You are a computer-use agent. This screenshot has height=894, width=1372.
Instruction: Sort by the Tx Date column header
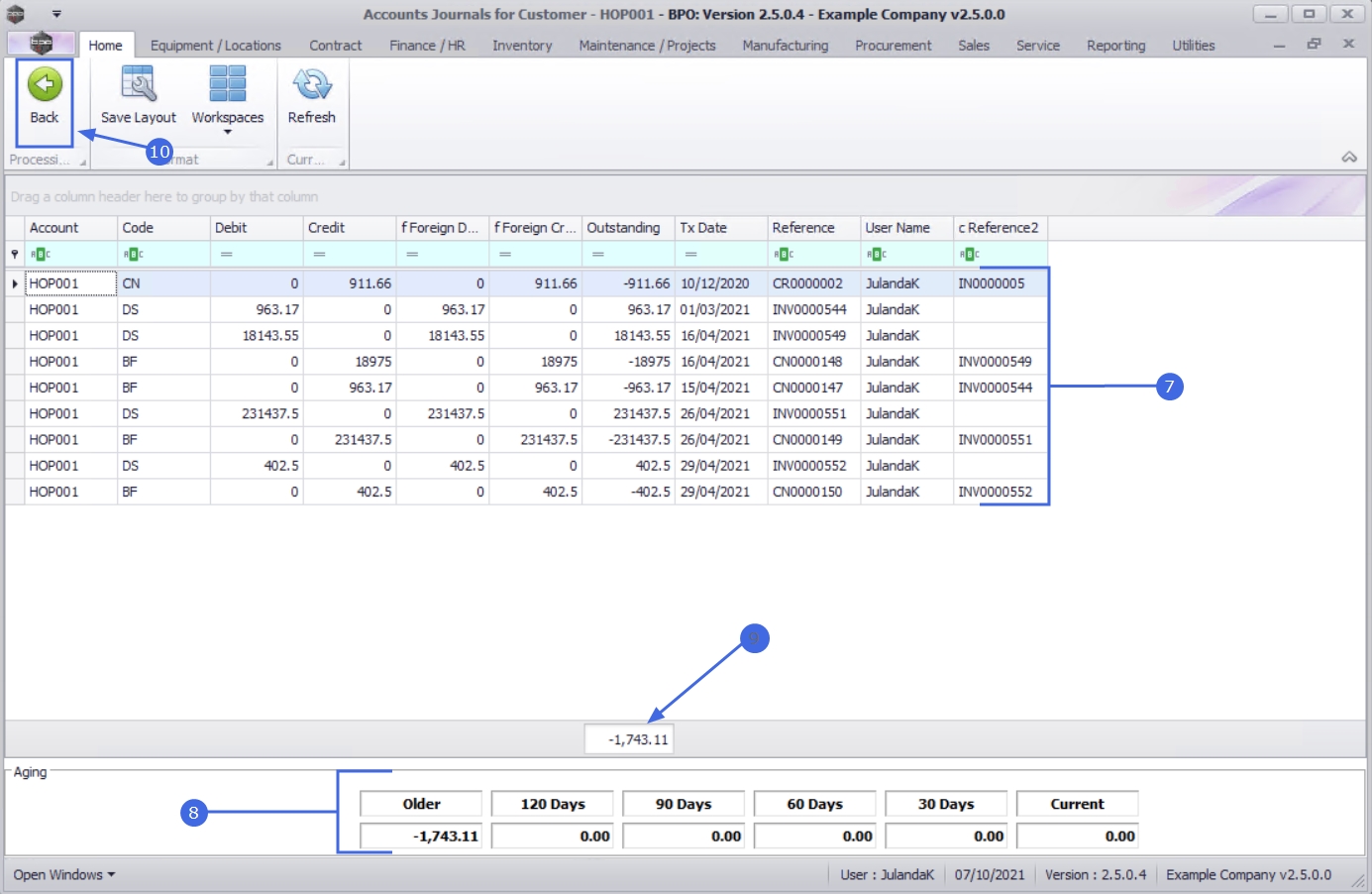pos(703,228)
